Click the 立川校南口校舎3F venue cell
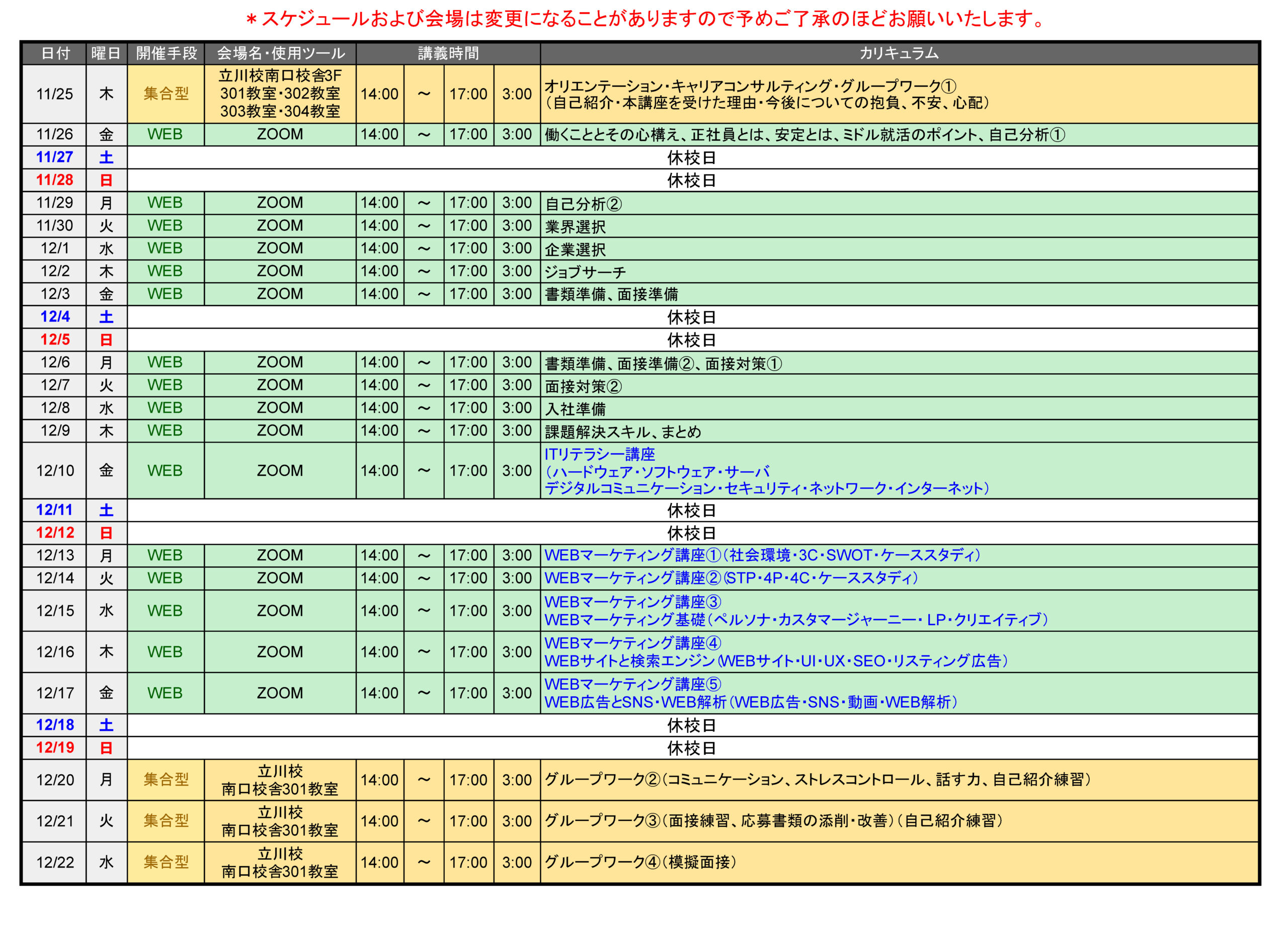Screen dimensions: 1288x926 point(280,94)
